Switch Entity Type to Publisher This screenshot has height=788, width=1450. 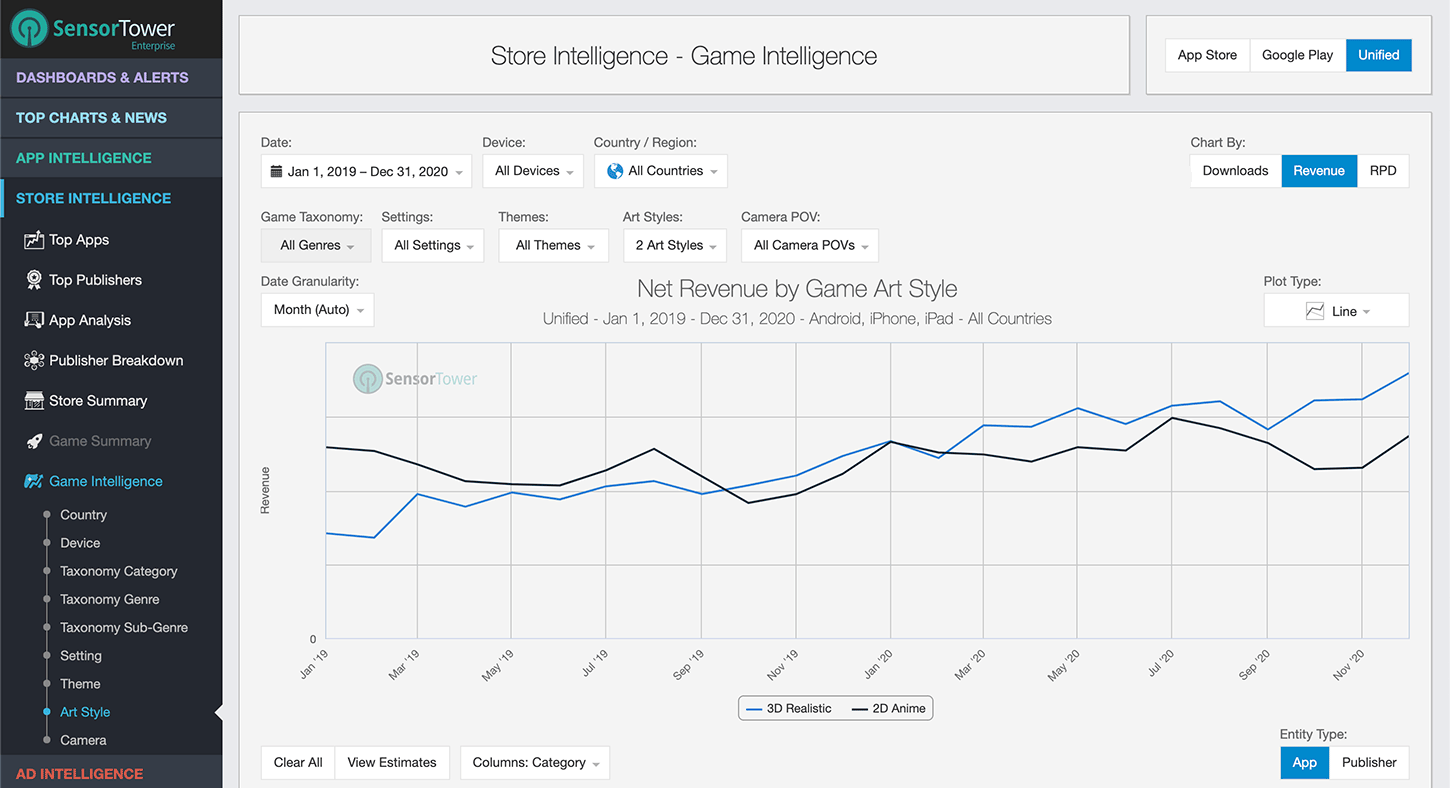[x=1369, y=762]
